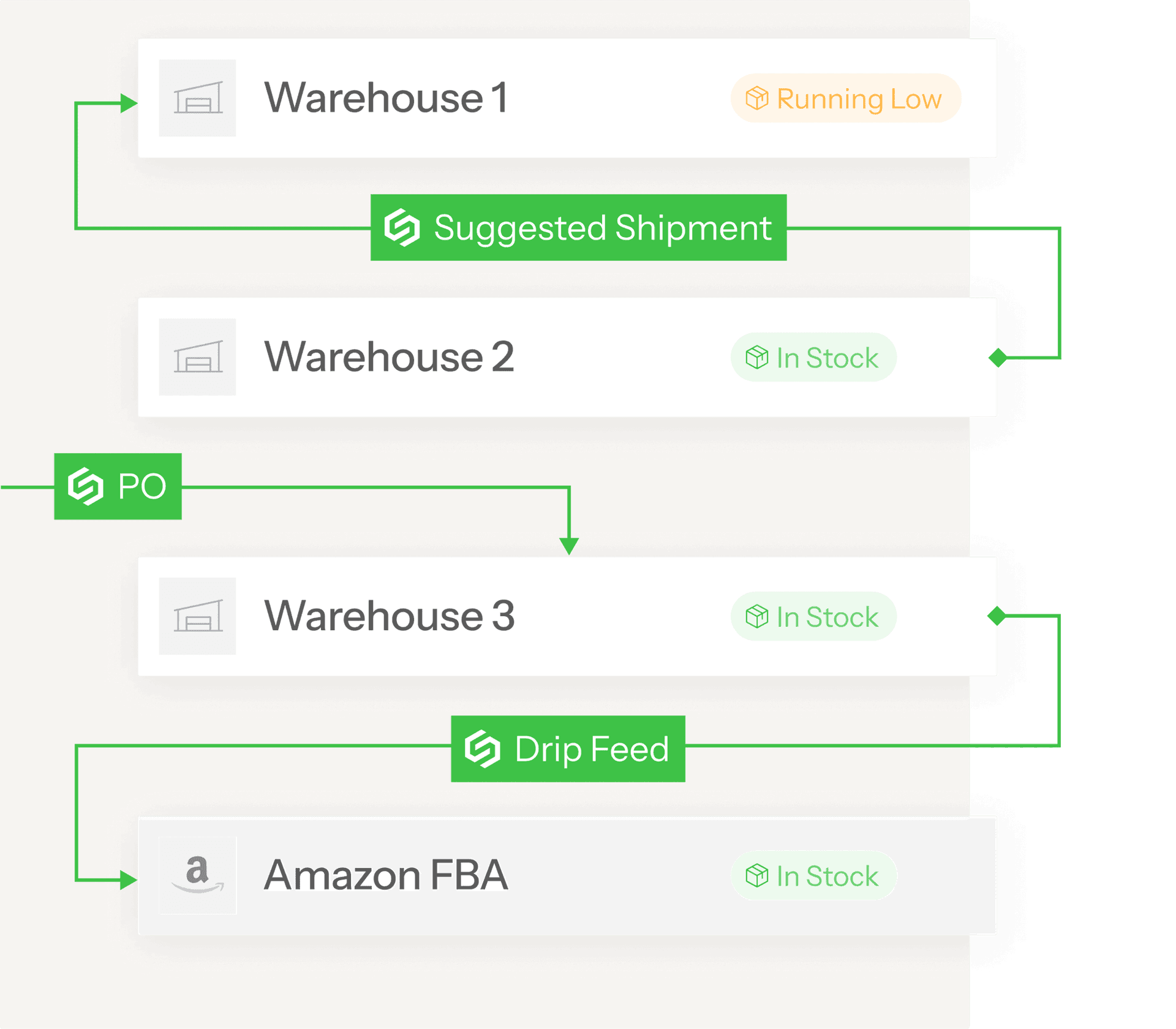Viewport: 1176px width, 1029px height.
Task: Click the logo icon in Drip Feed label
Action: (483, 748)
